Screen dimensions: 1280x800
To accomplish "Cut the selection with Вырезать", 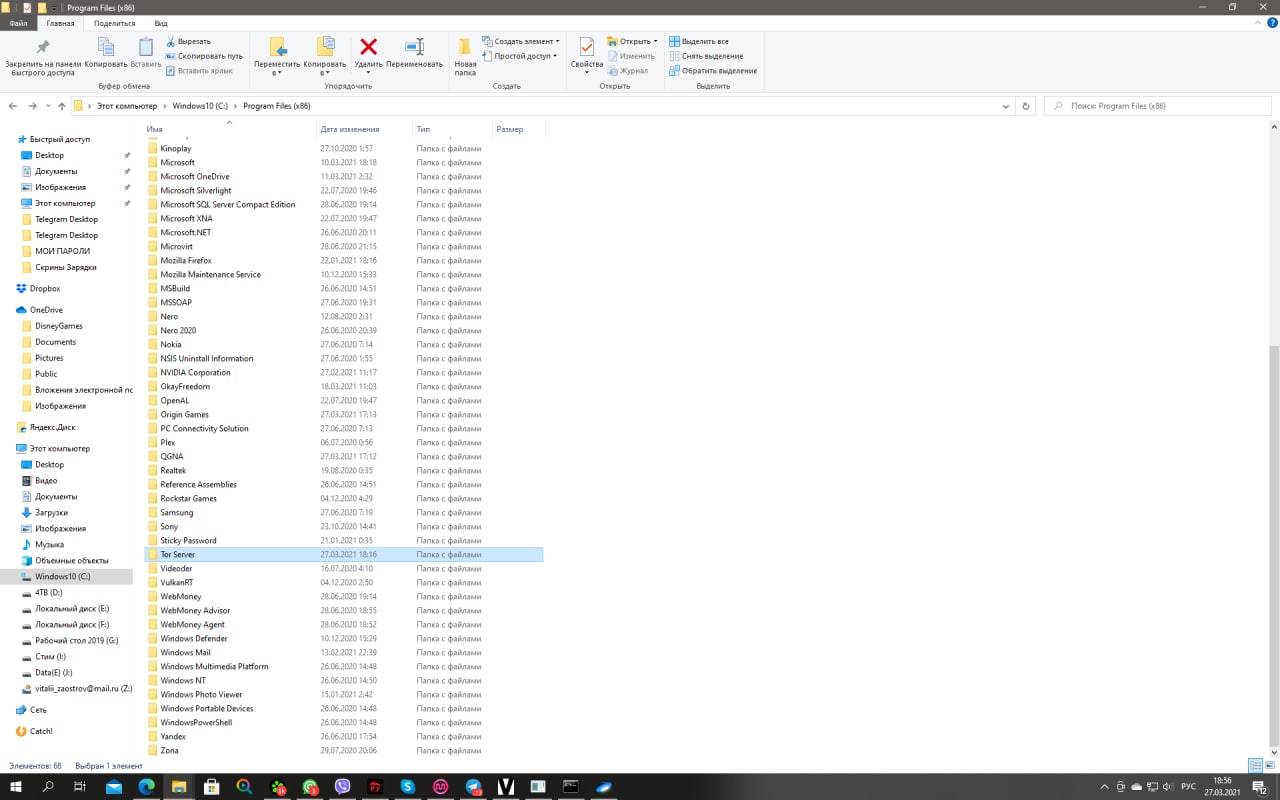I will (x=188, y=41).
